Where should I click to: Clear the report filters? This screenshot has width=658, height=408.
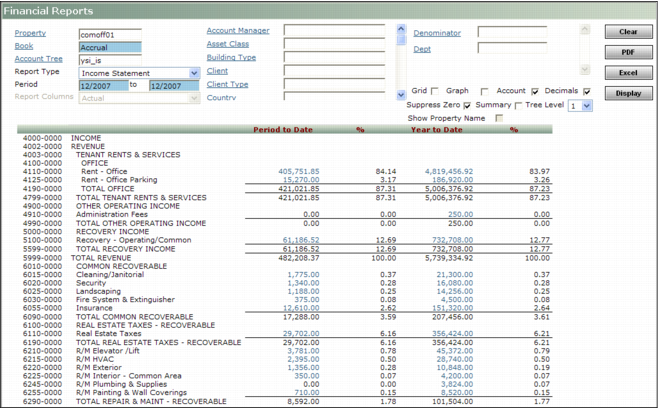click(x=628, y=32)
